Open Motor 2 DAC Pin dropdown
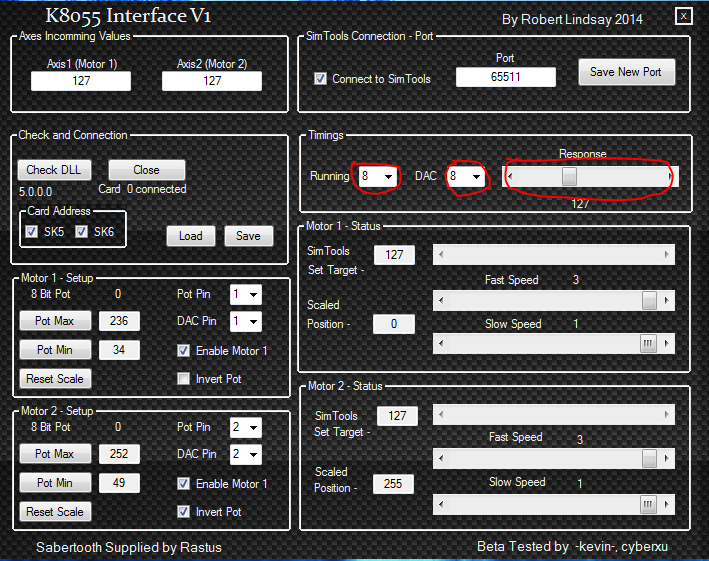This screenshot has width=709, height=561. [x=246, y=454]
